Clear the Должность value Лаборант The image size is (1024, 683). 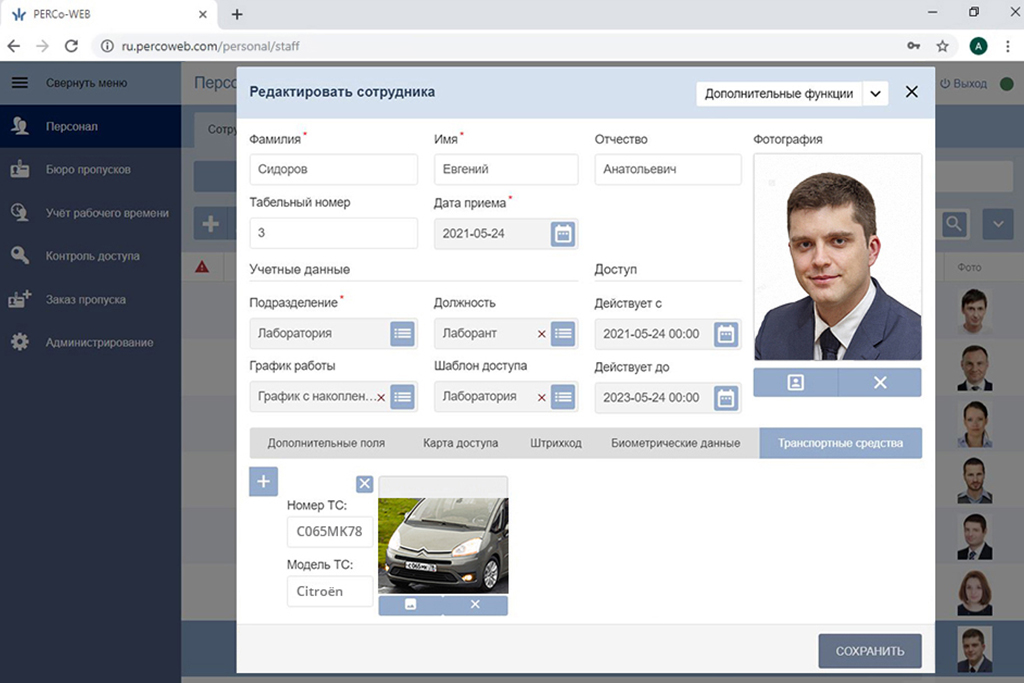tap(542, 334)
